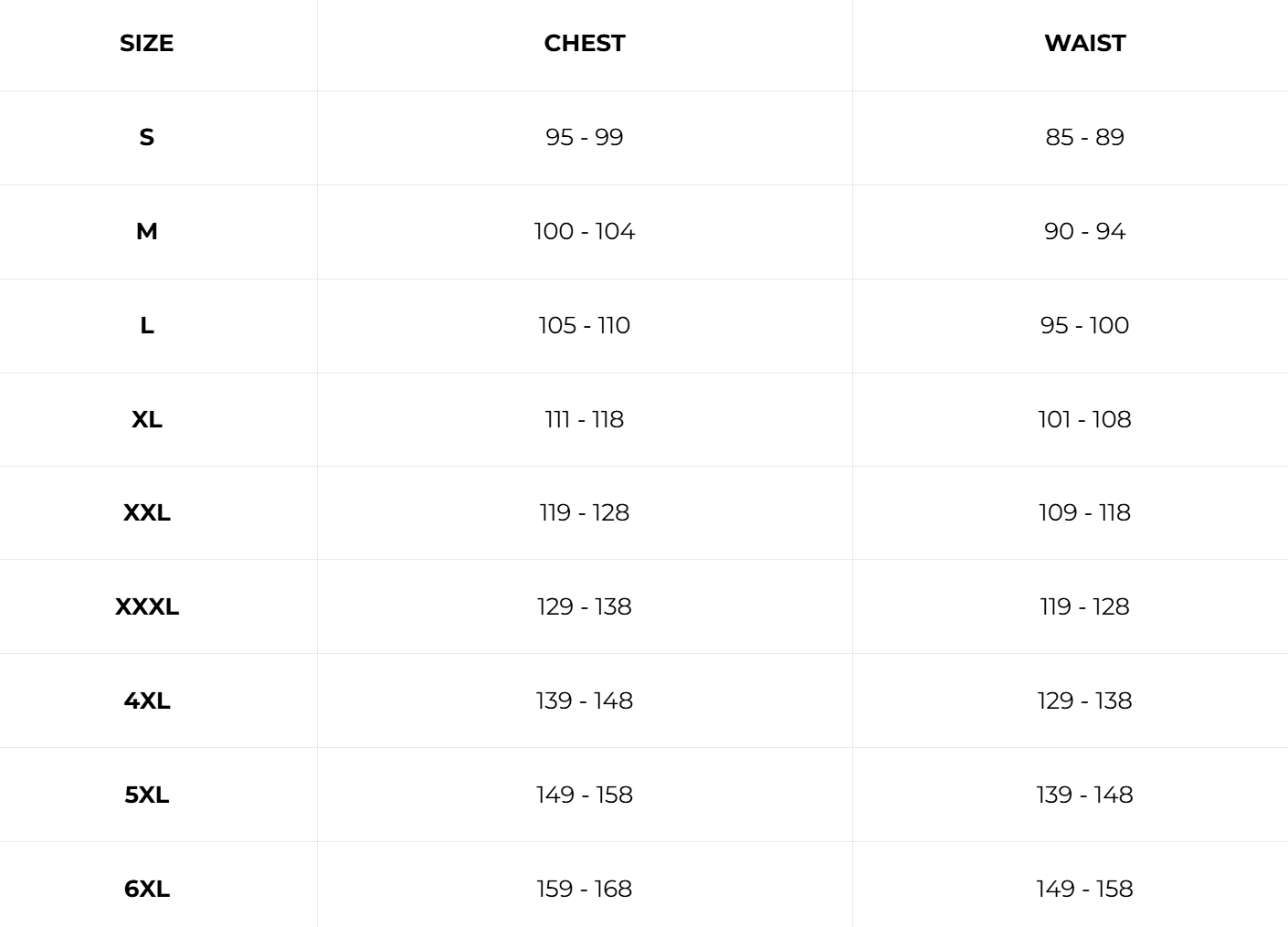Select the M size row label

(x=146, y=231)
